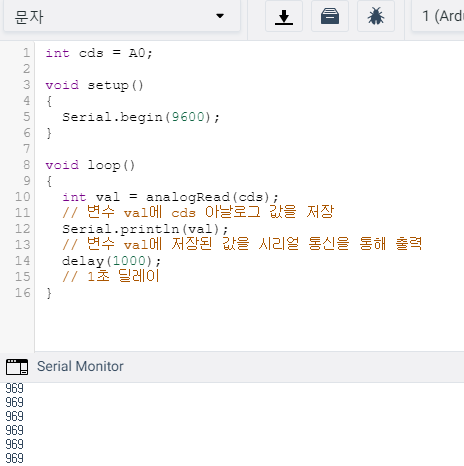
Task: Click 'int val = analogRead(cds);' line
Action: pyautogui.click(x=170, y=197)
